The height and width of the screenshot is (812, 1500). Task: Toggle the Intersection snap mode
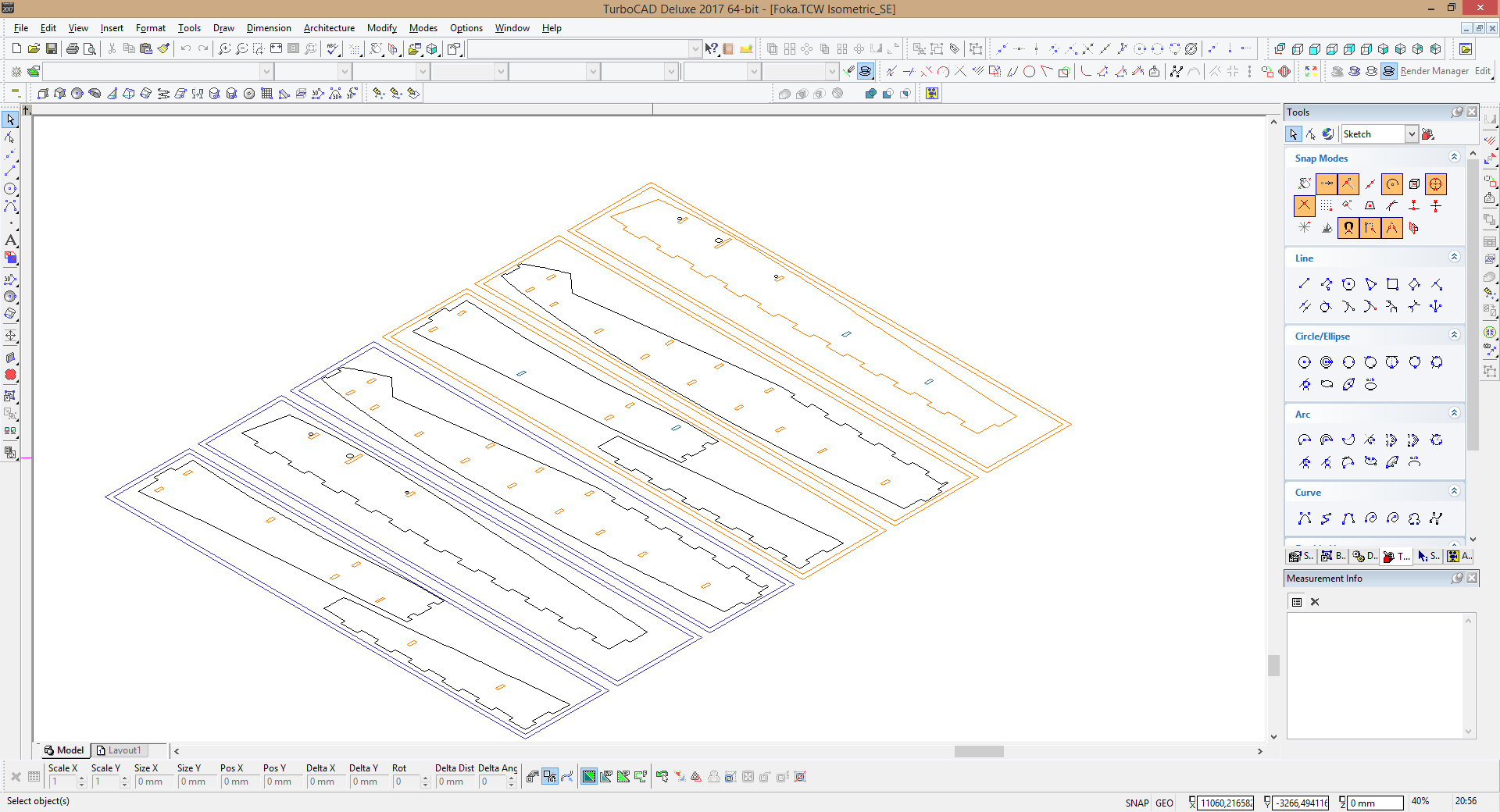tap(1304, 206)
